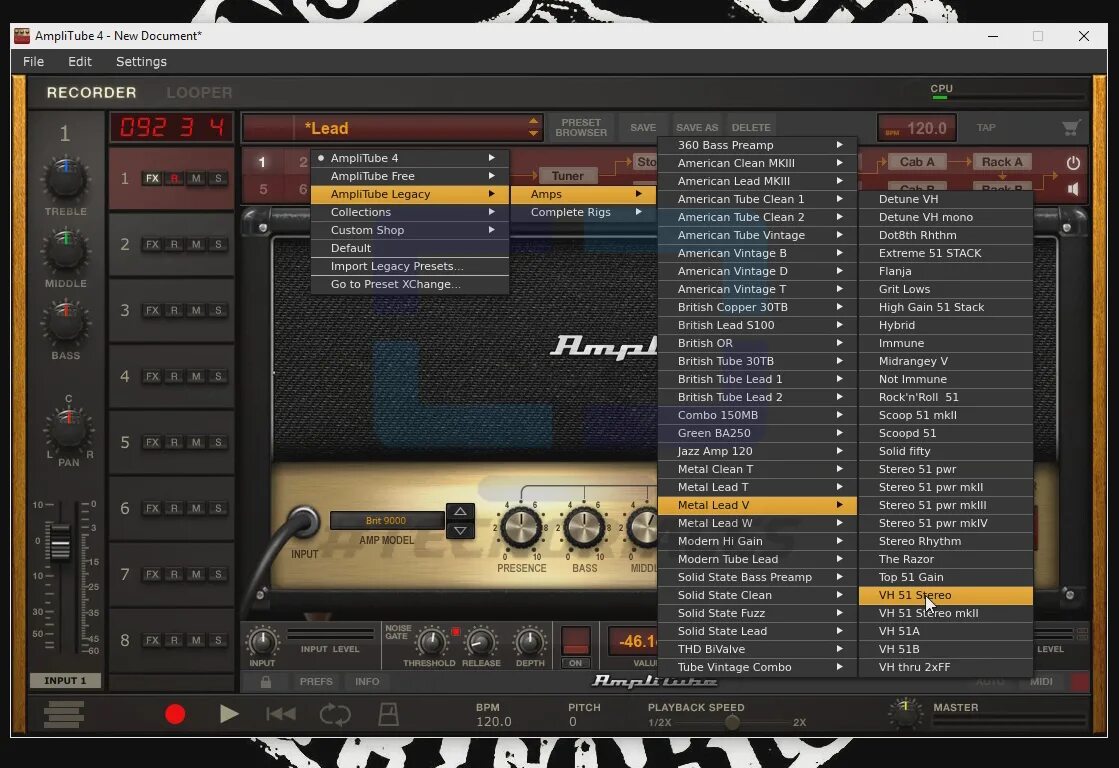Image resolution: width=1119 pixels, height=768 pixels.
Task: Expand the THD BiValve submenu
Action: 757,649
